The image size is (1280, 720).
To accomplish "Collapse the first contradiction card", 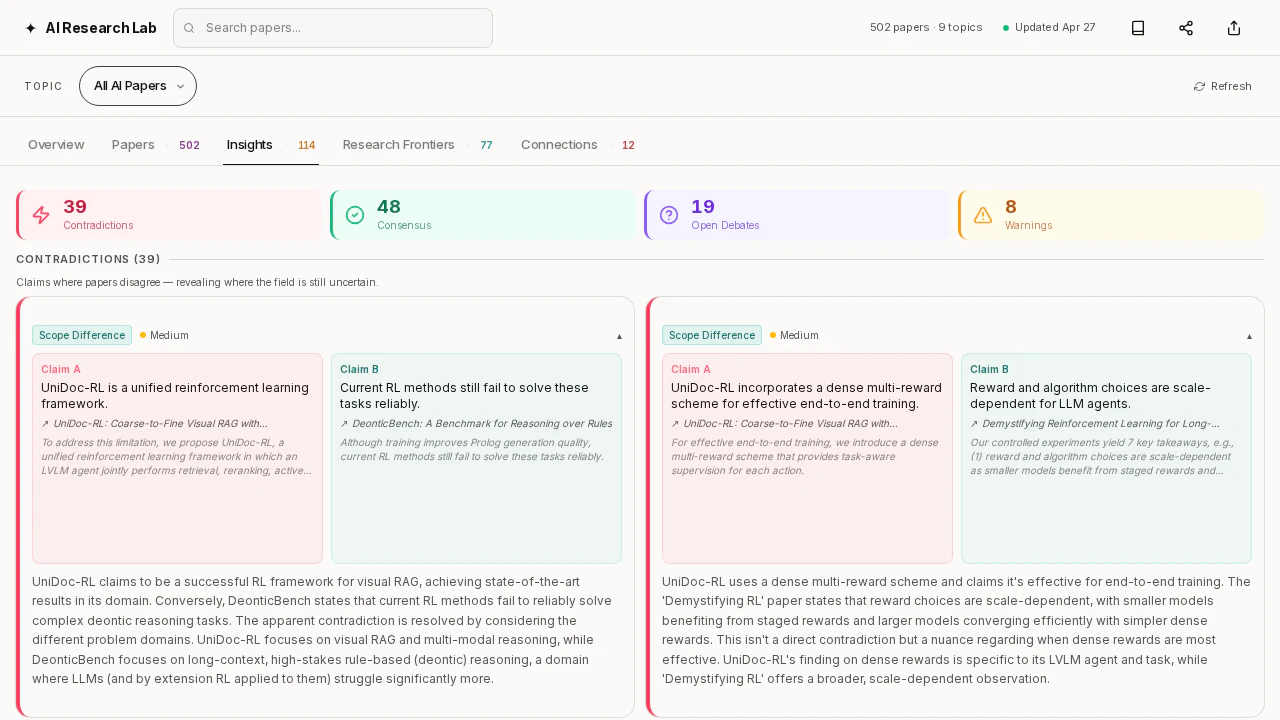I will pos(619,336).
